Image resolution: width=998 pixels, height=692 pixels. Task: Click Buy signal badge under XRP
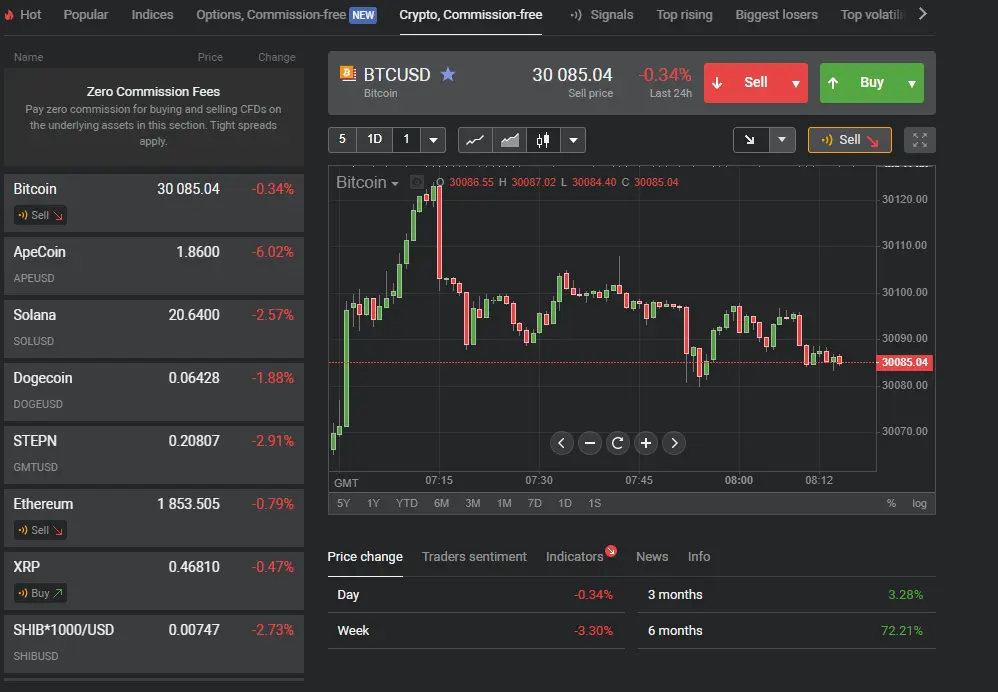point(41,593)
